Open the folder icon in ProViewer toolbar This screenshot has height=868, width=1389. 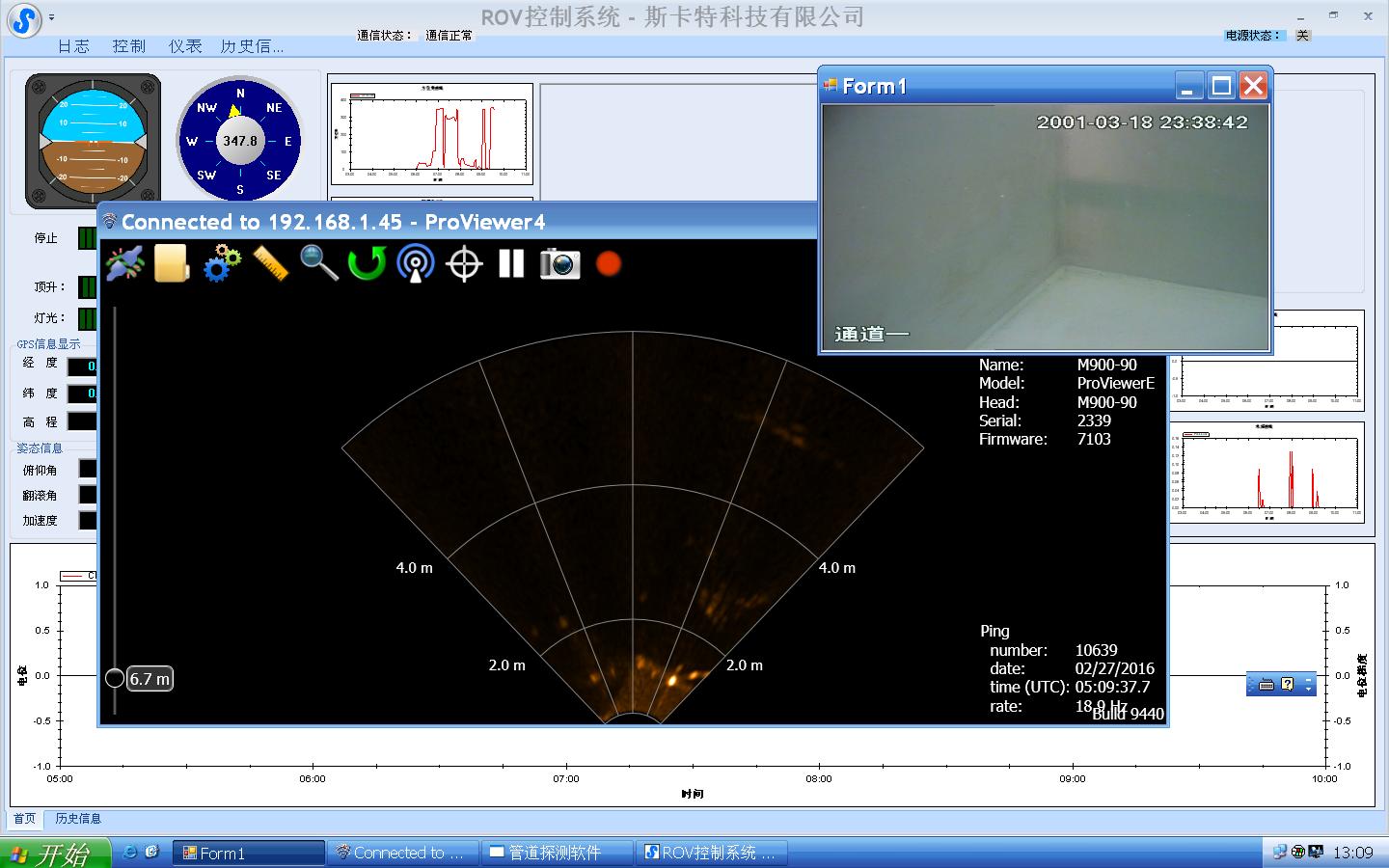[x=172, y=263]
